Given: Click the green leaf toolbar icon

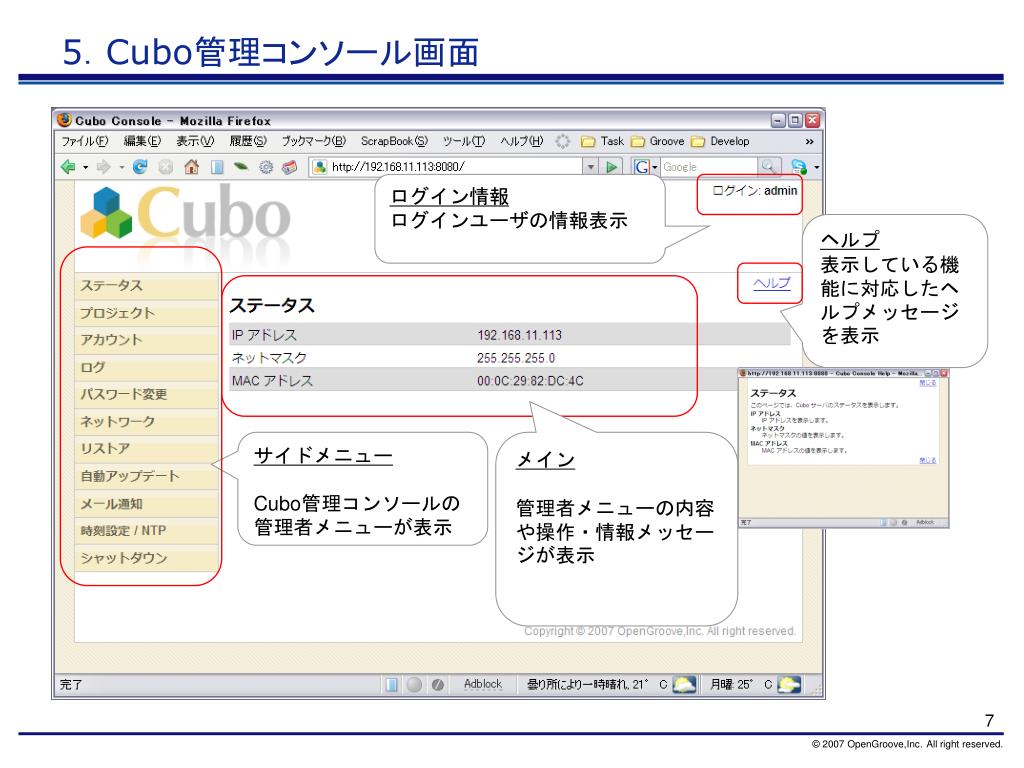Looking at the screenshot, I should coord(241,167).
